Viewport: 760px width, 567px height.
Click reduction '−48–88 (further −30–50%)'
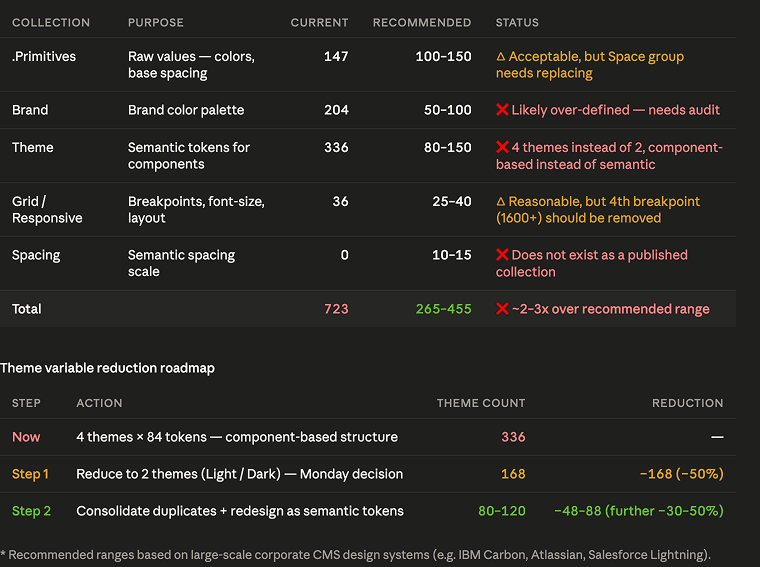click(639, 511)
